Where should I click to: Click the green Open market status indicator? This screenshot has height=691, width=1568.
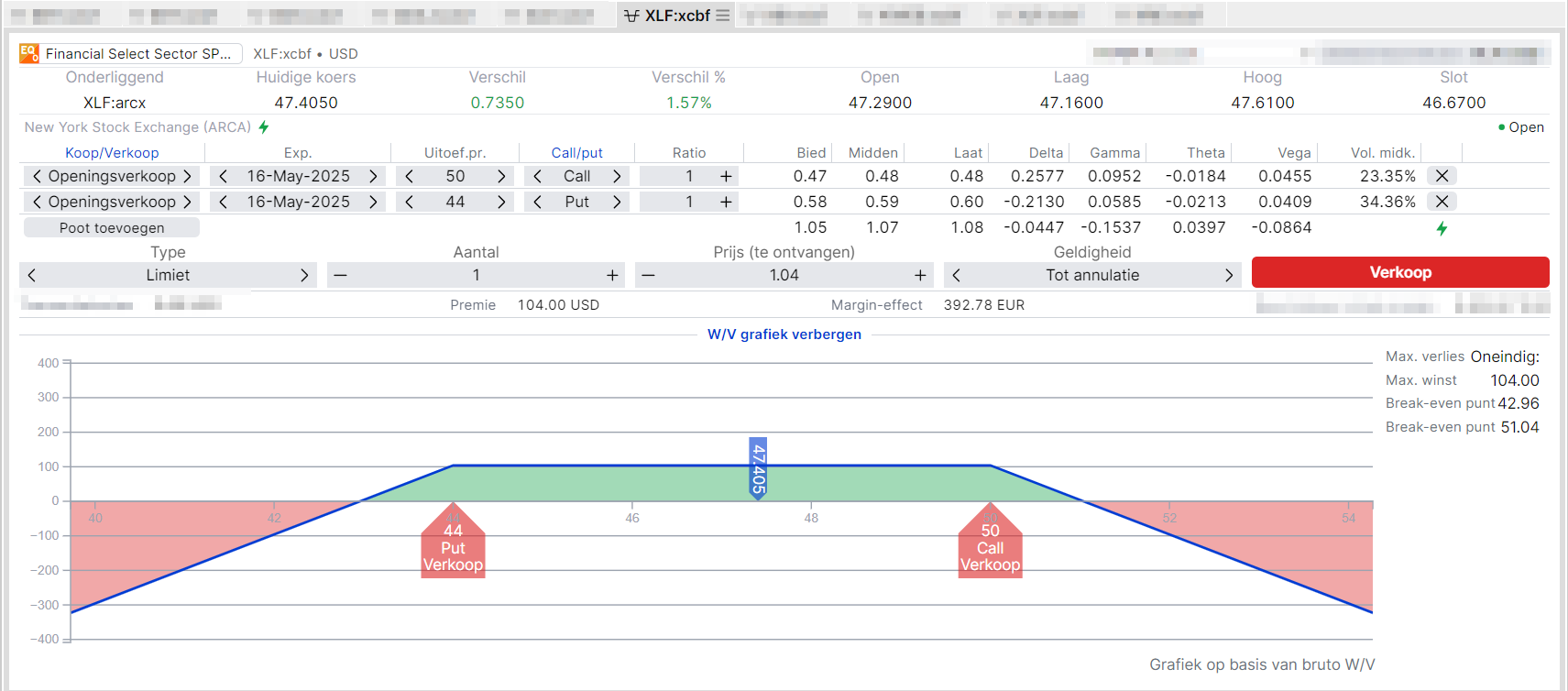(x=1520, y=127)
